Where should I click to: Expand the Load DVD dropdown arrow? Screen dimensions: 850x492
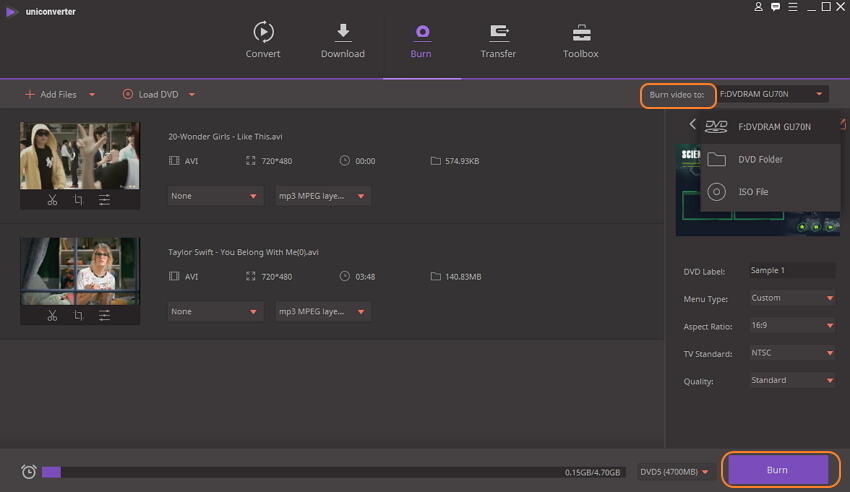coord(192,94)
